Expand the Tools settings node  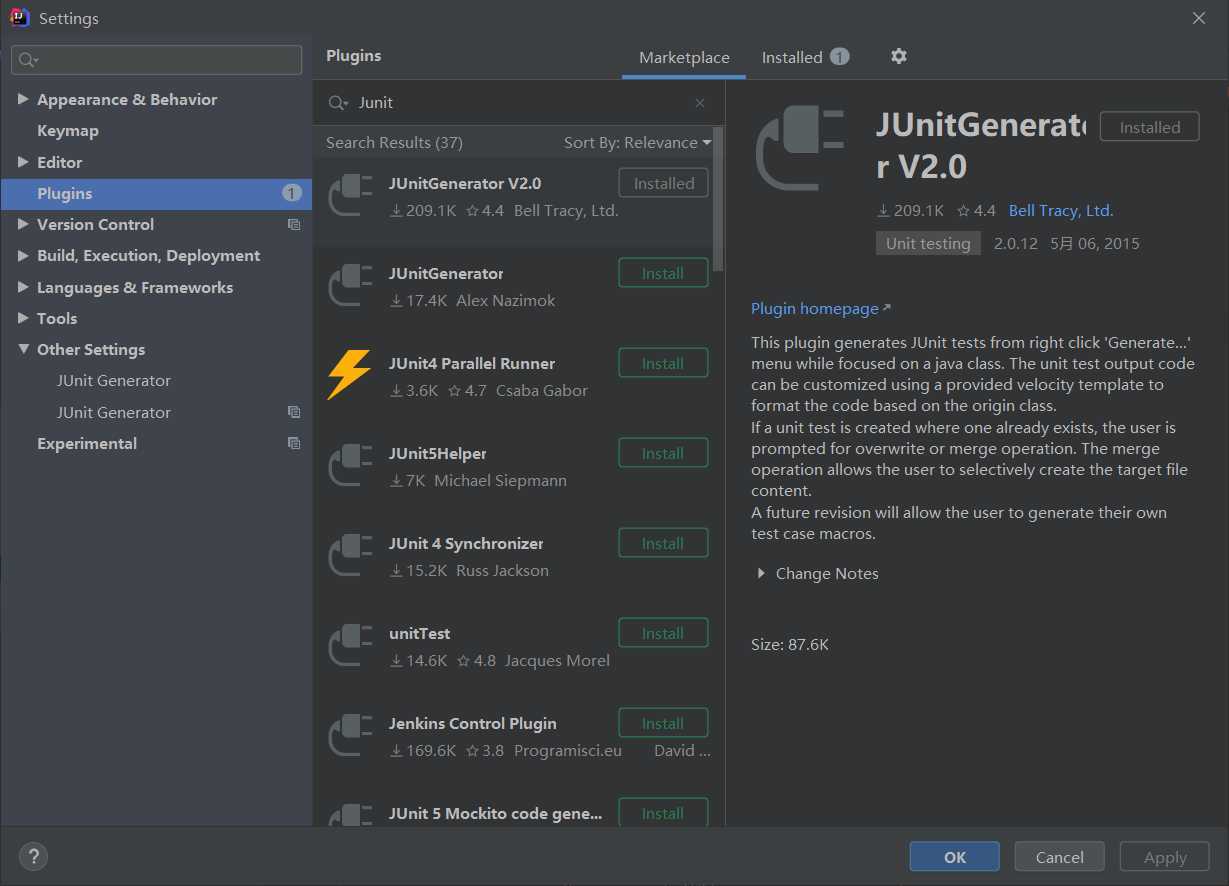[23, 319]
